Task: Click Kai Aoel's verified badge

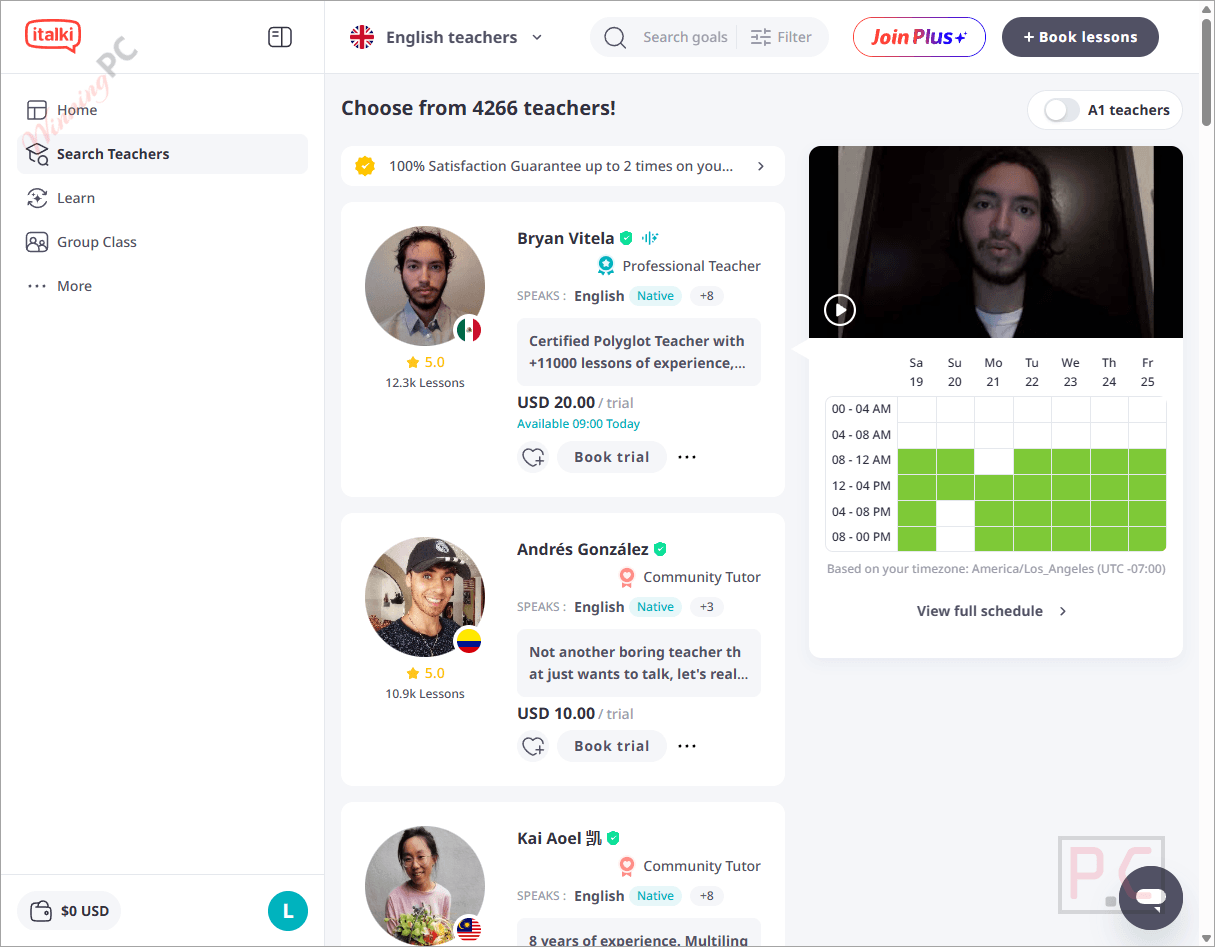Action: point(613,838)
